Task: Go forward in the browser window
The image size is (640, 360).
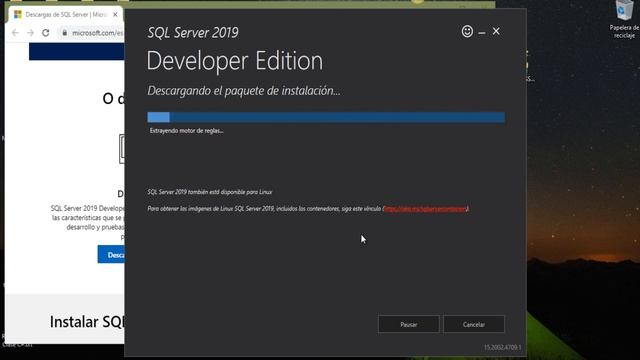Action: [x=30, y=33]
